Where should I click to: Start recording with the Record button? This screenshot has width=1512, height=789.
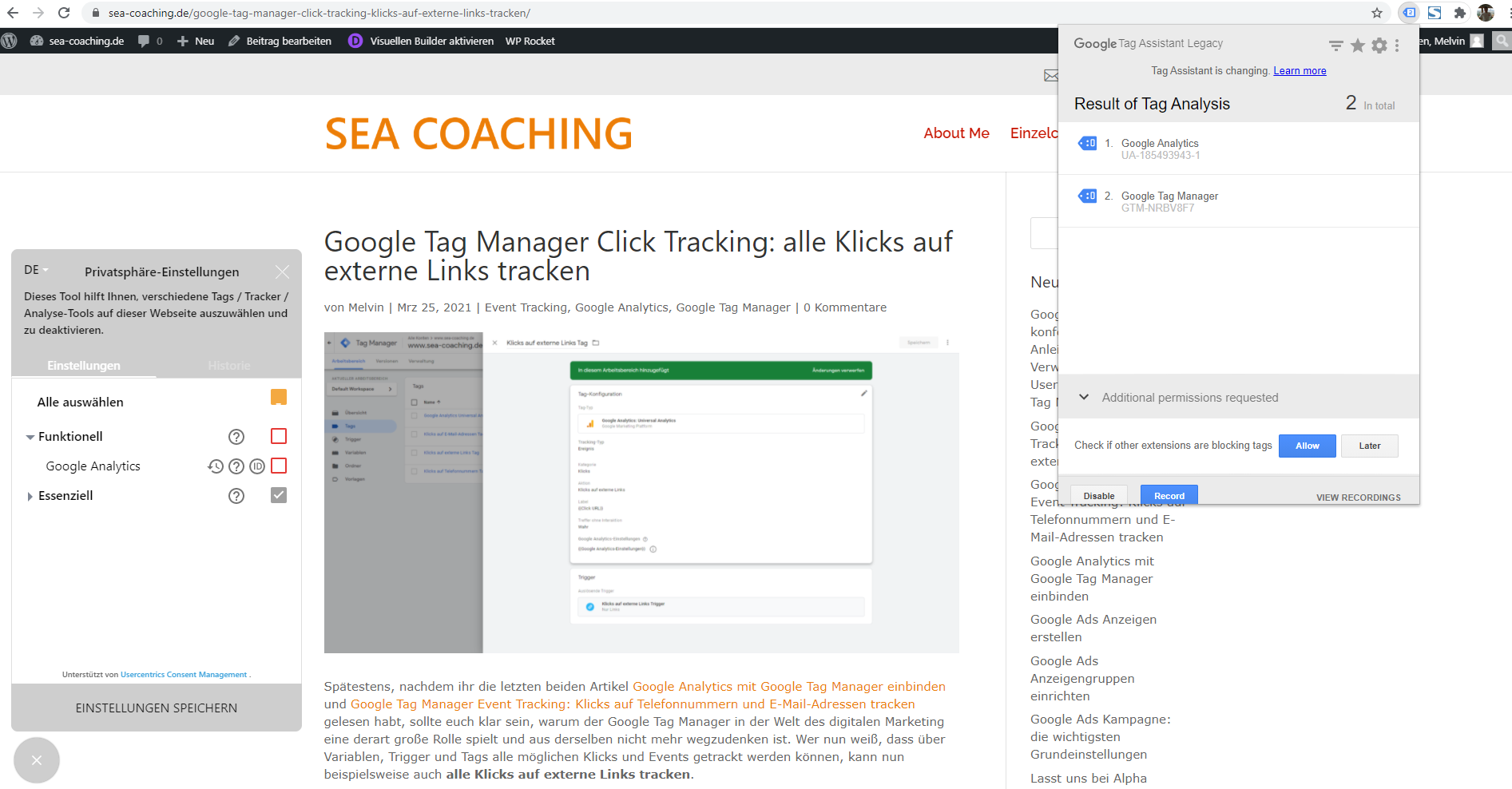(1169, 495)
